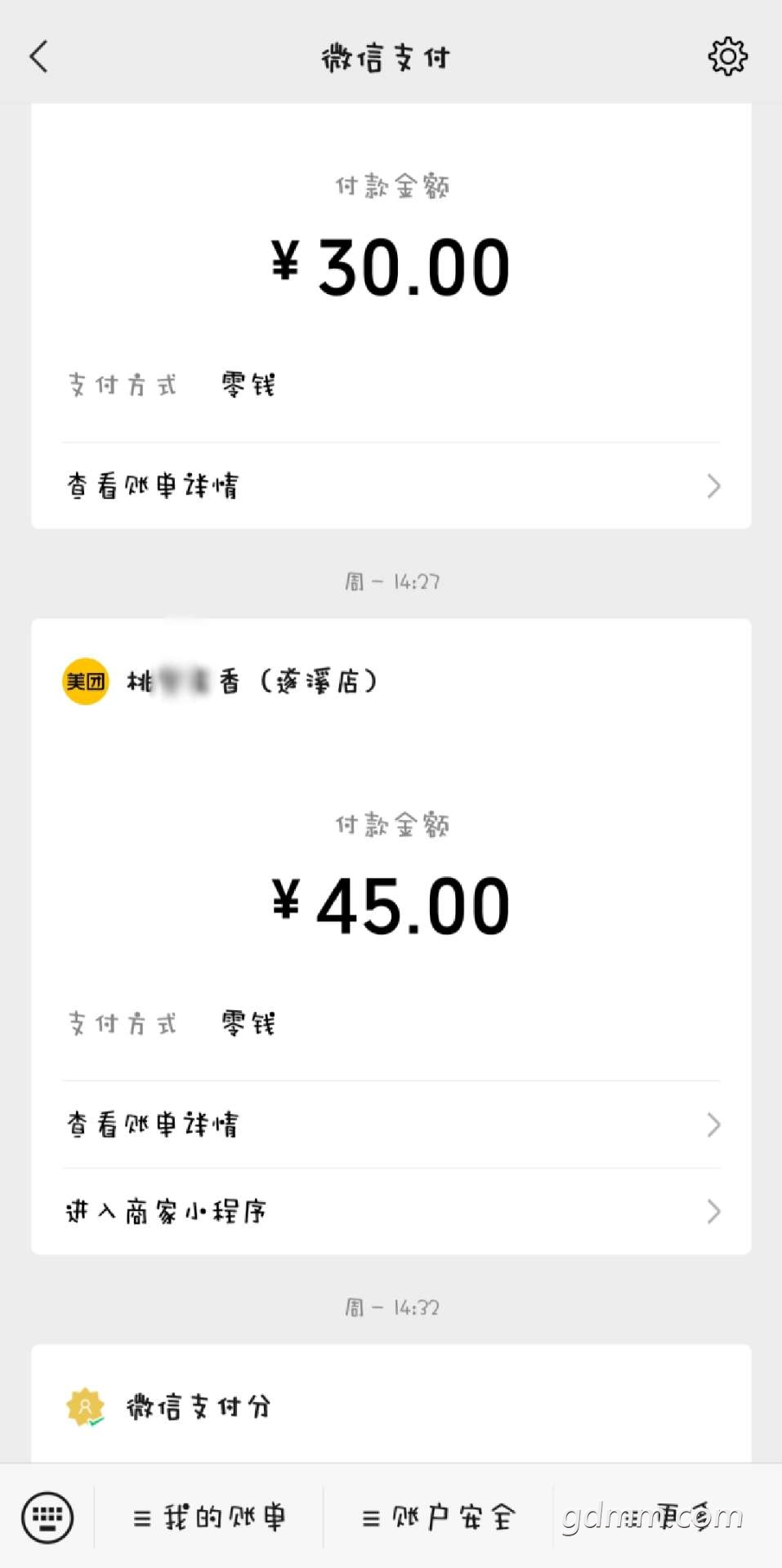Open the 我的账单 bottom menu
Screen dimensions: 782x1568
(x=209, y=1517)
